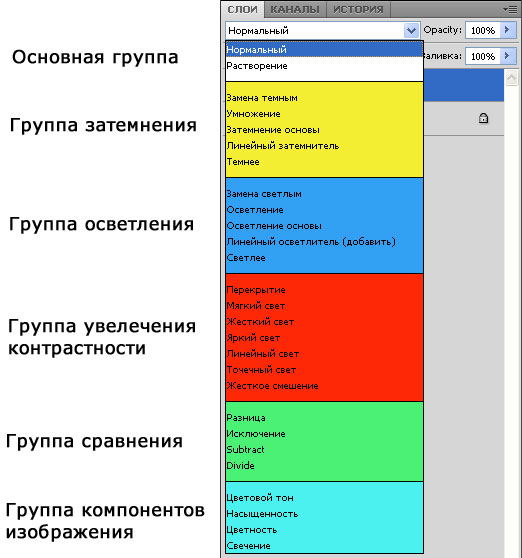Choose Мягкий свет blend mode
The height and width of the screenshot is (558, 522).
click(x=324, y=306)
